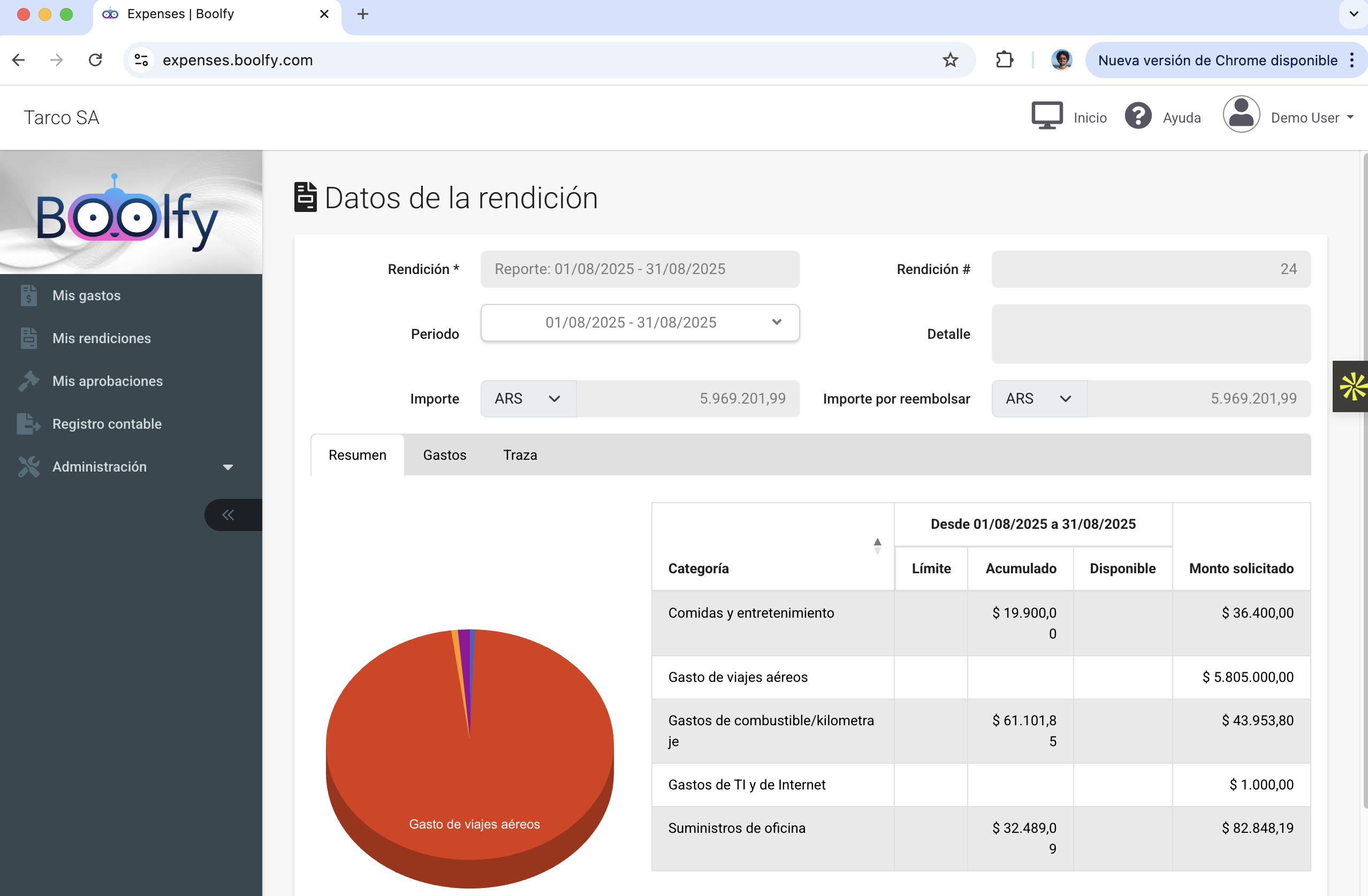Open Importe por reembolsar ARS currency dropdown
The width and height of the screenshot is (1368, 896).
[x=1038, y=398]
